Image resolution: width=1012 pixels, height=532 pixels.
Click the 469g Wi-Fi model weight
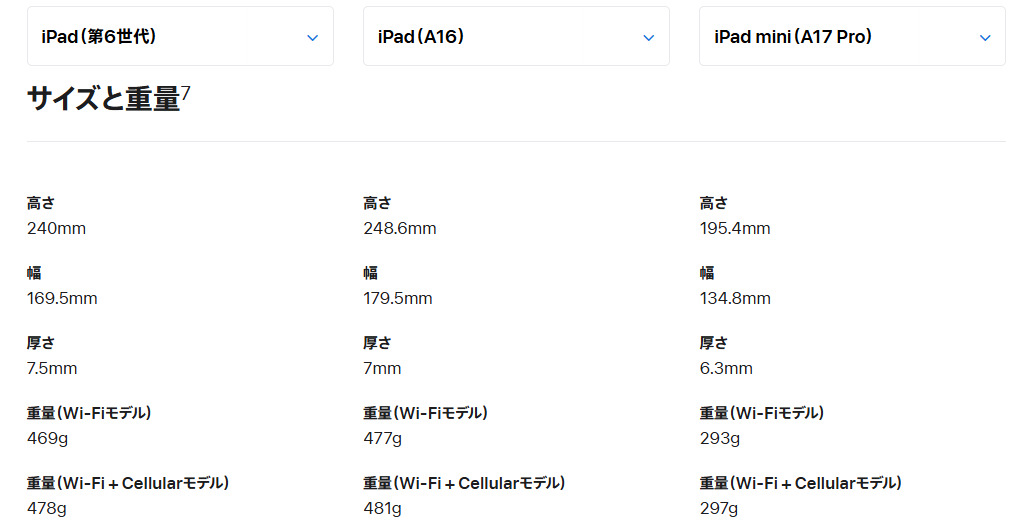pyautogui.click(x=46, y=438)
